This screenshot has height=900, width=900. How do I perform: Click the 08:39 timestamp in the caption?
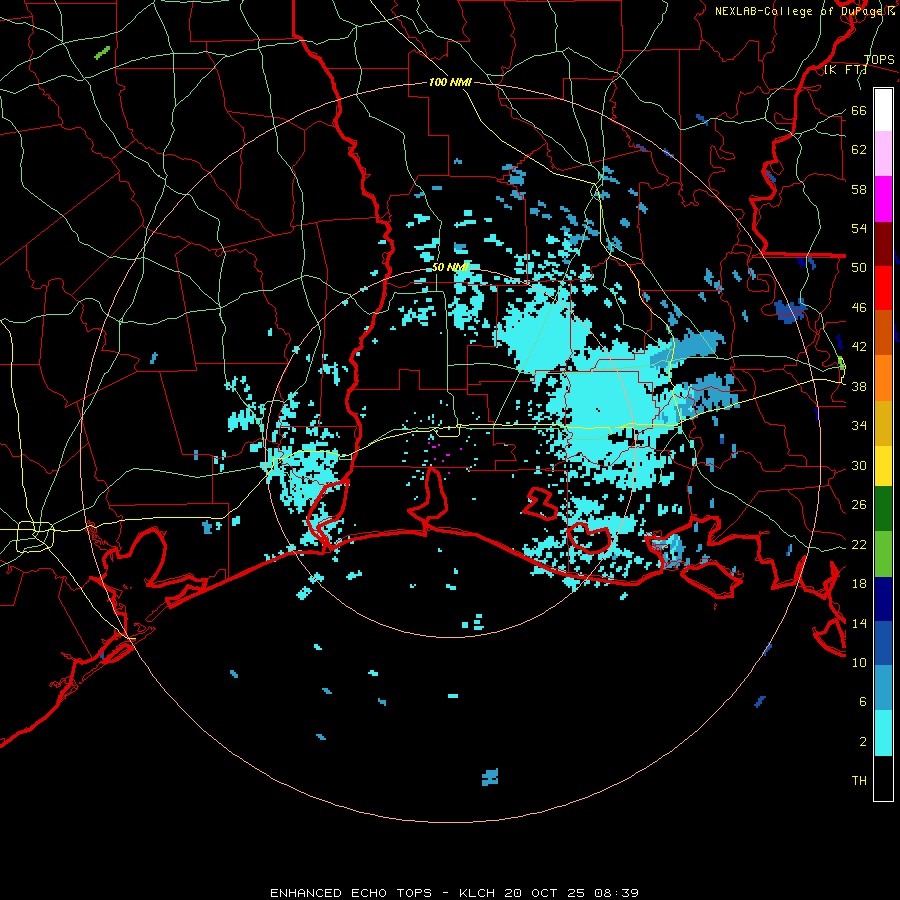(x=617, y=893)
